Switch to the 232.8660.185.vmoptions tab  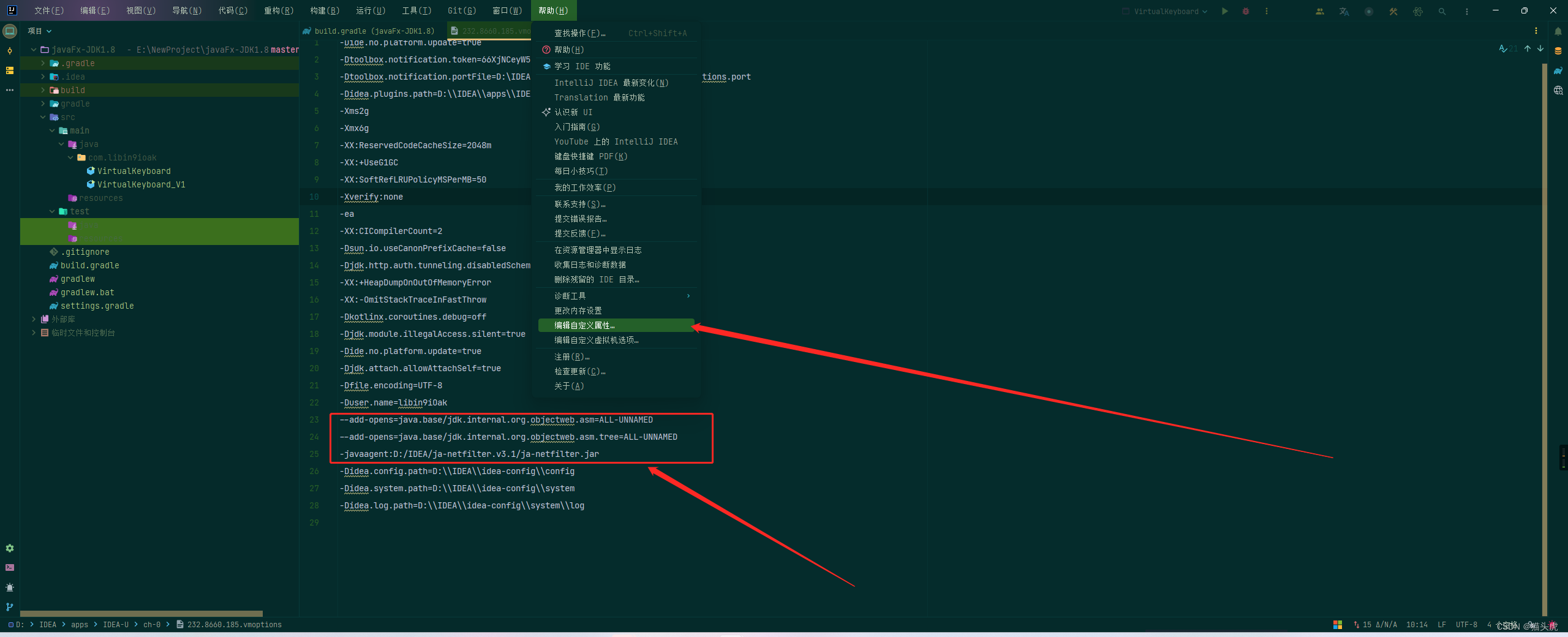click(x=490, y=31)
